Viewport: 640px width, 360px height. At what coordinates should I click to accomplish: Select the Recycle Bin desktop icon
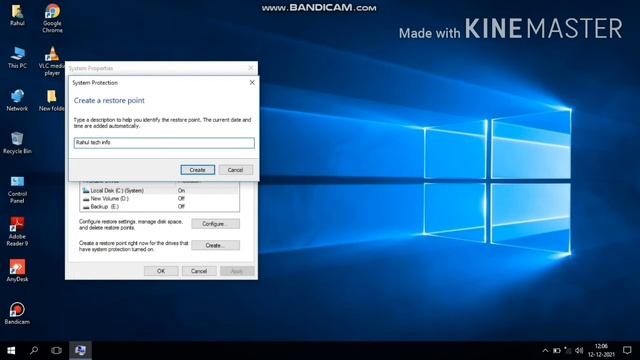pyautogui.click(x=17, y=143)
